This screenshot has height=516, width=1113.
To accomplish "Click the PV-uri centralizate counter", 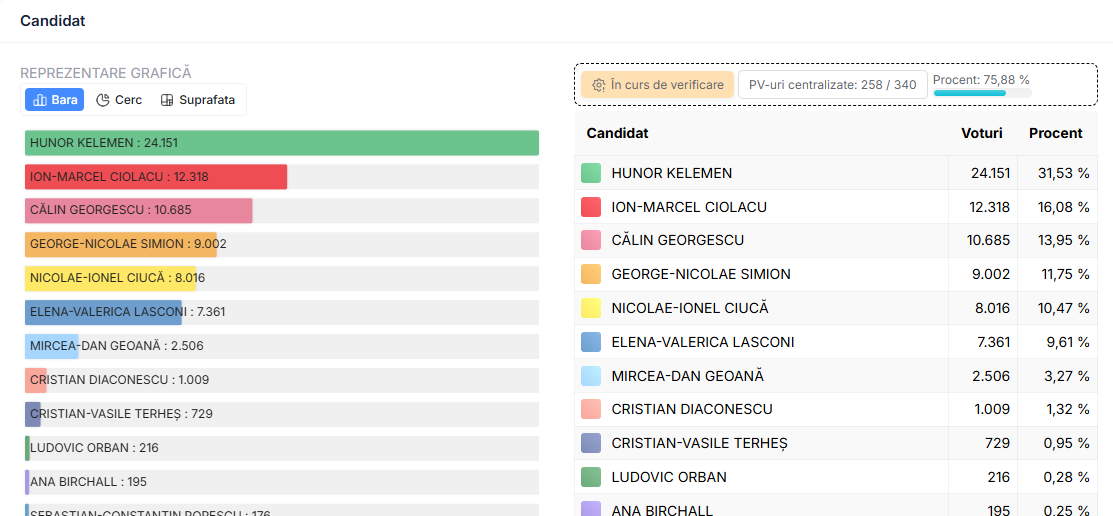I will click(832, 85).
